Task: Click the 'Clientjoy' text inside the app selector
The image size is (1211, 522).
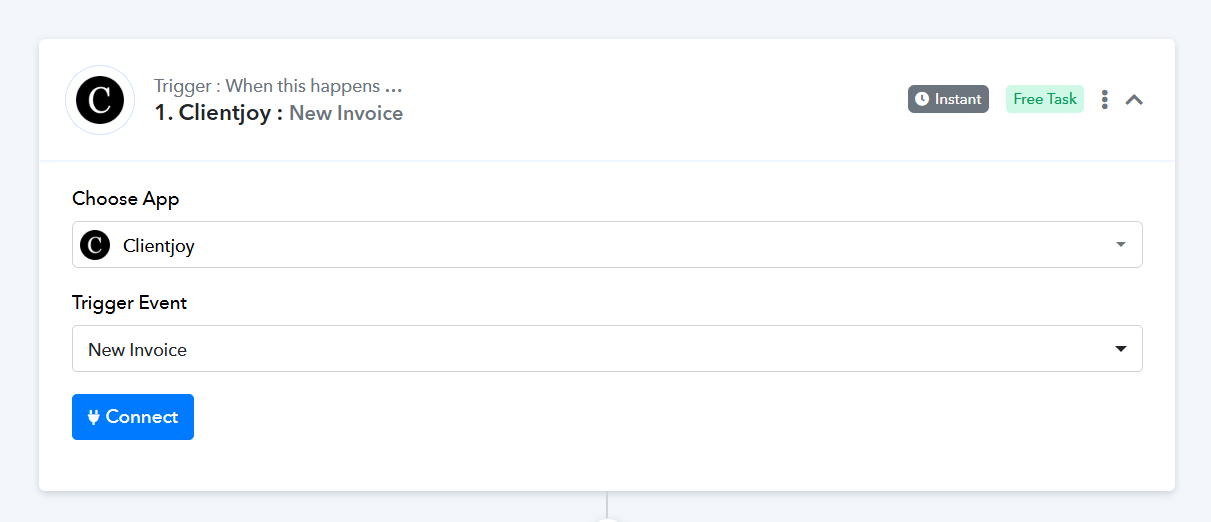Action: click(159, 246)
